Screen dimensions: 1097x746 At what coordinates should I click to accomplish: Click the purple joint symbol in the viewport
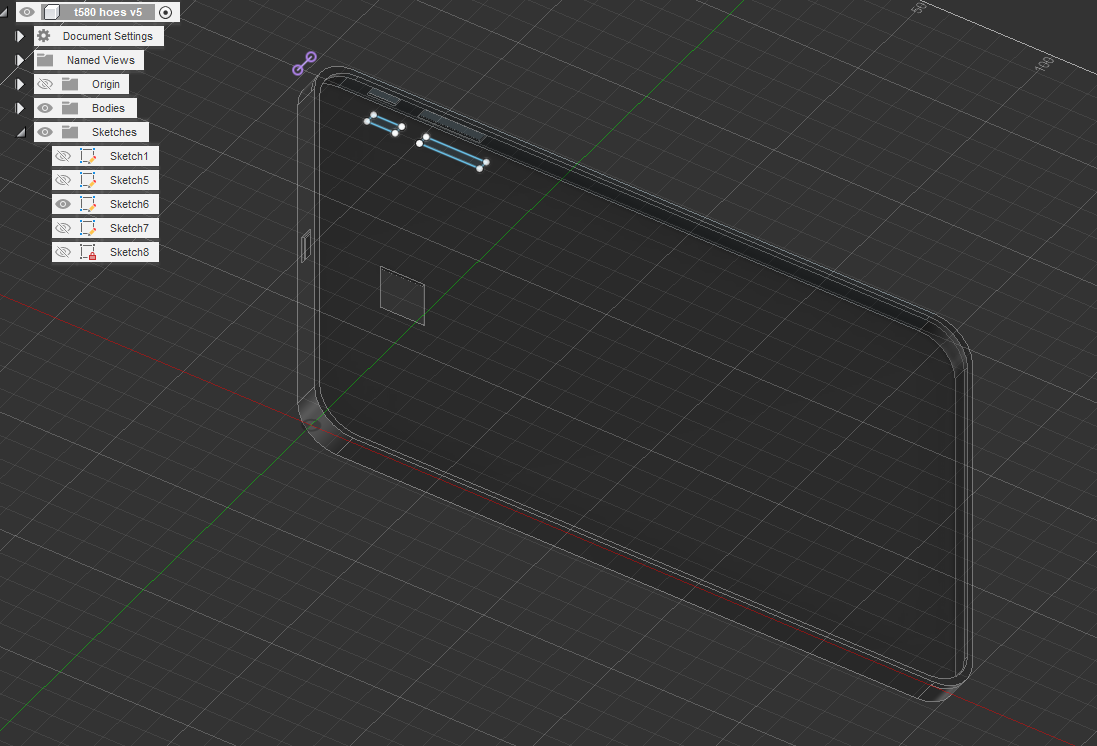pos(304,64)
